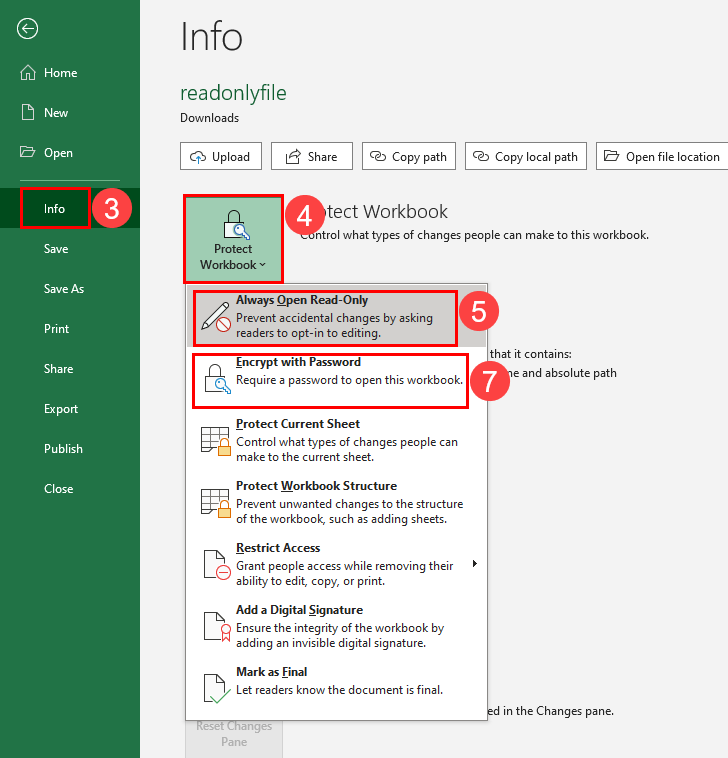The width and height of the screenshot is (728, 758).
Task: Click the Copy local path link icon
Action: [481, 156]
